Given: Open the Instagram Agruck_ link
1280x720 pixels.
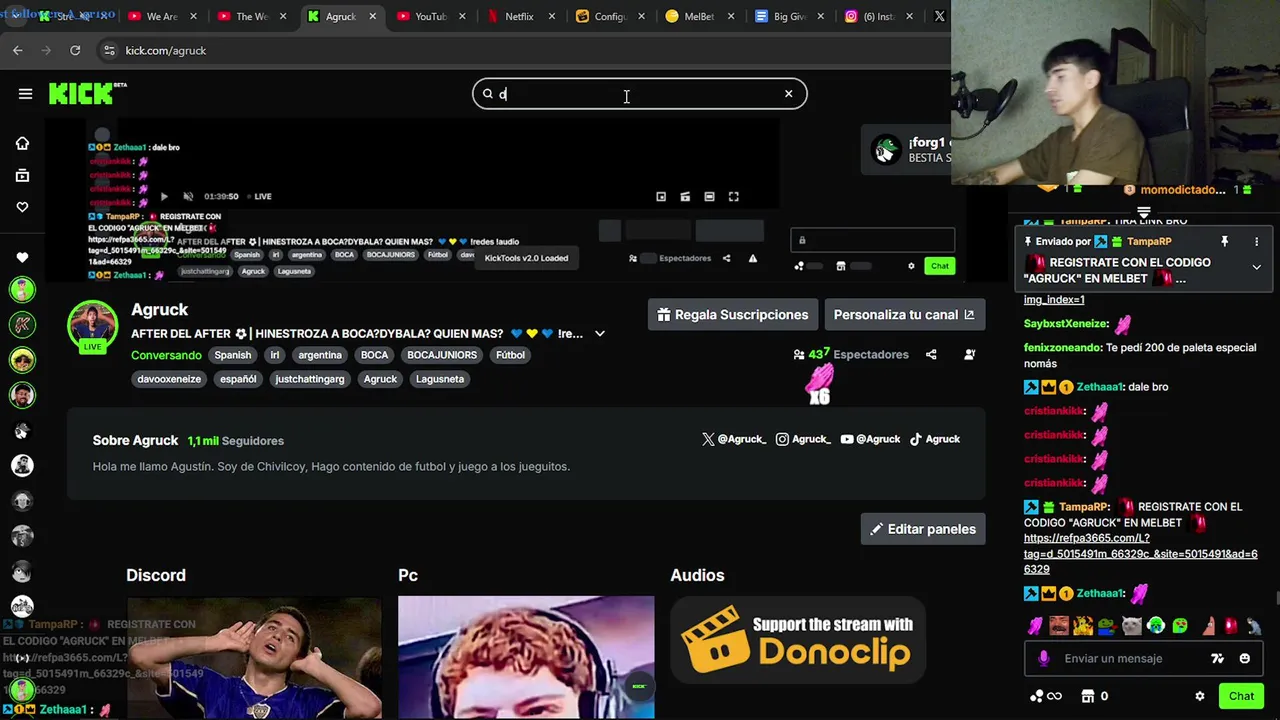Looking at the screenshot, I should (803, 439).
